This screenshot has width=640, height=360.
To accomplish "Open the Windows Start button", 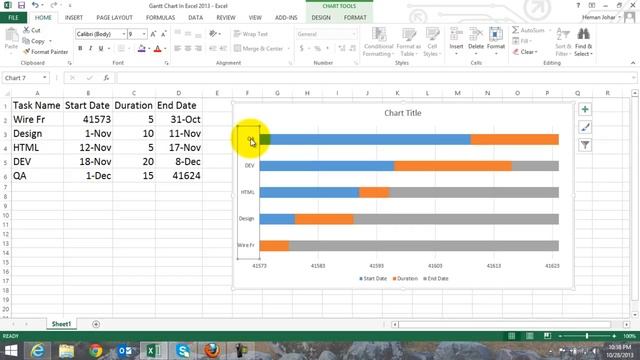I will pos(11,351).
